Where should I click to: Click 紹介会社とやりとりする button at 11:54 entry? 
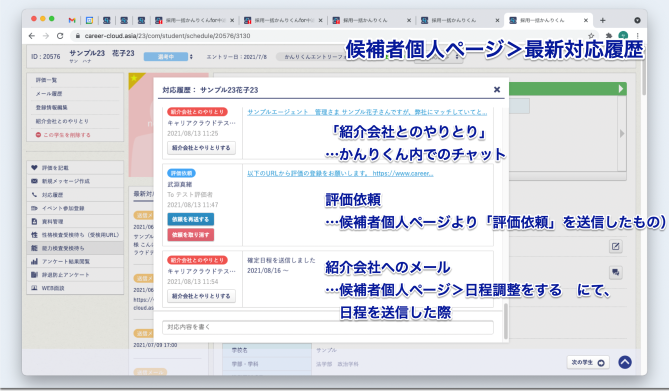point(201,296)
